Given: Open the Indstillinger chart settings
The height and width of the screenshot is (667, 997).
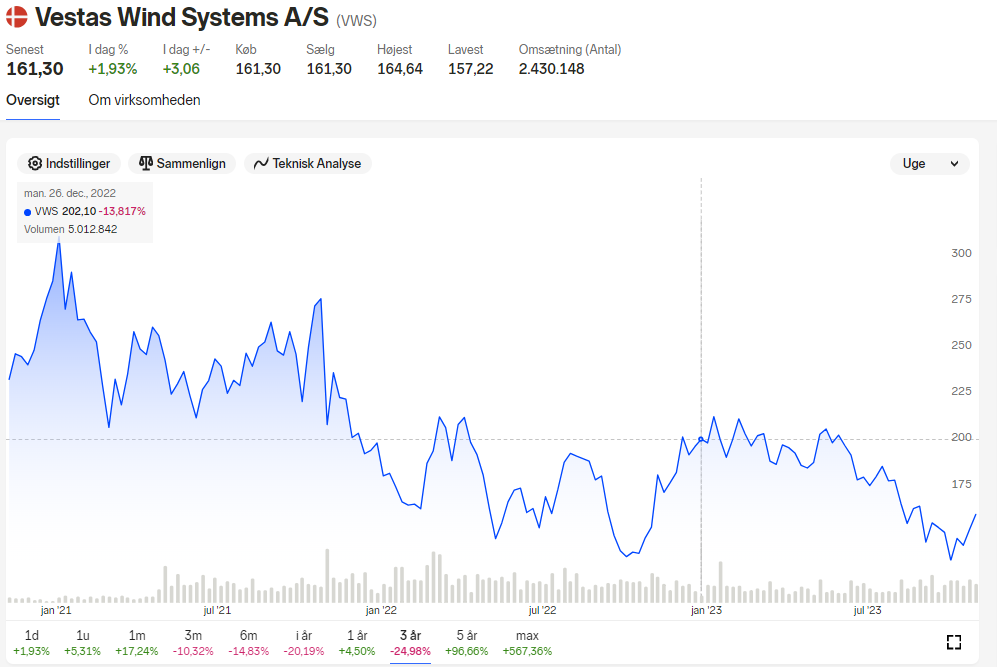Looking at the screenshot, I should (69, 163).
